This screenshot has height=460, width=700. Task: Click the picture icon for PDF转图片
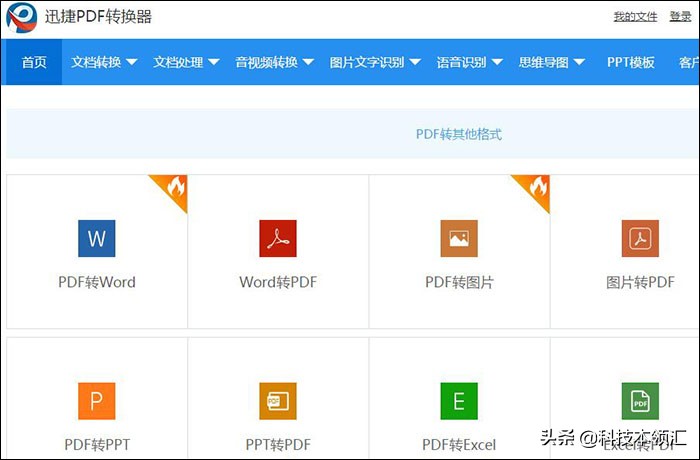459,238
